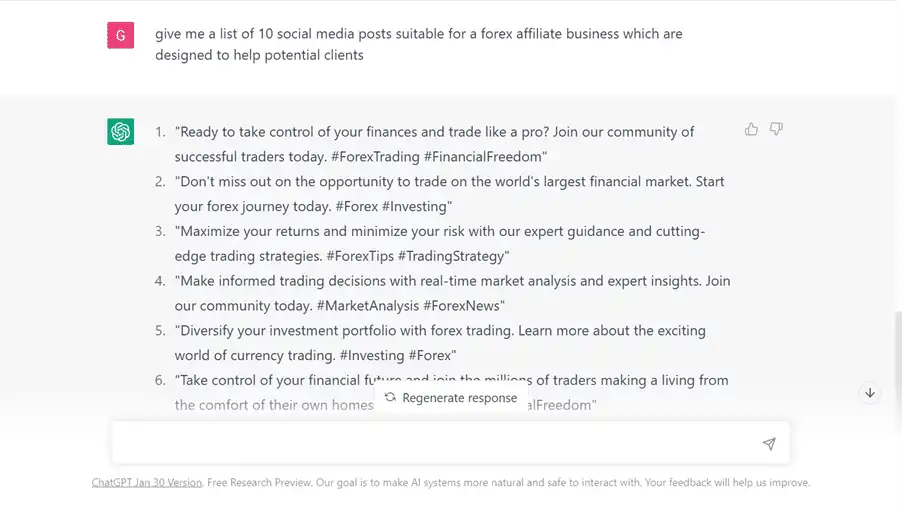The height and width of the screenshot is (508, 902).
Task: Click the pink G user avatar
Action: coord(121,35)
